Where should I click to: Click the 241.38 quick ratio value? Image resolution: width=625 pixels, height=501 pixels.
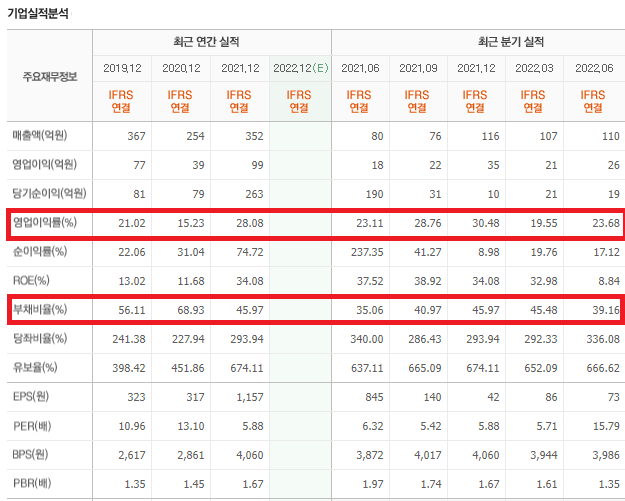click(129, 339)
